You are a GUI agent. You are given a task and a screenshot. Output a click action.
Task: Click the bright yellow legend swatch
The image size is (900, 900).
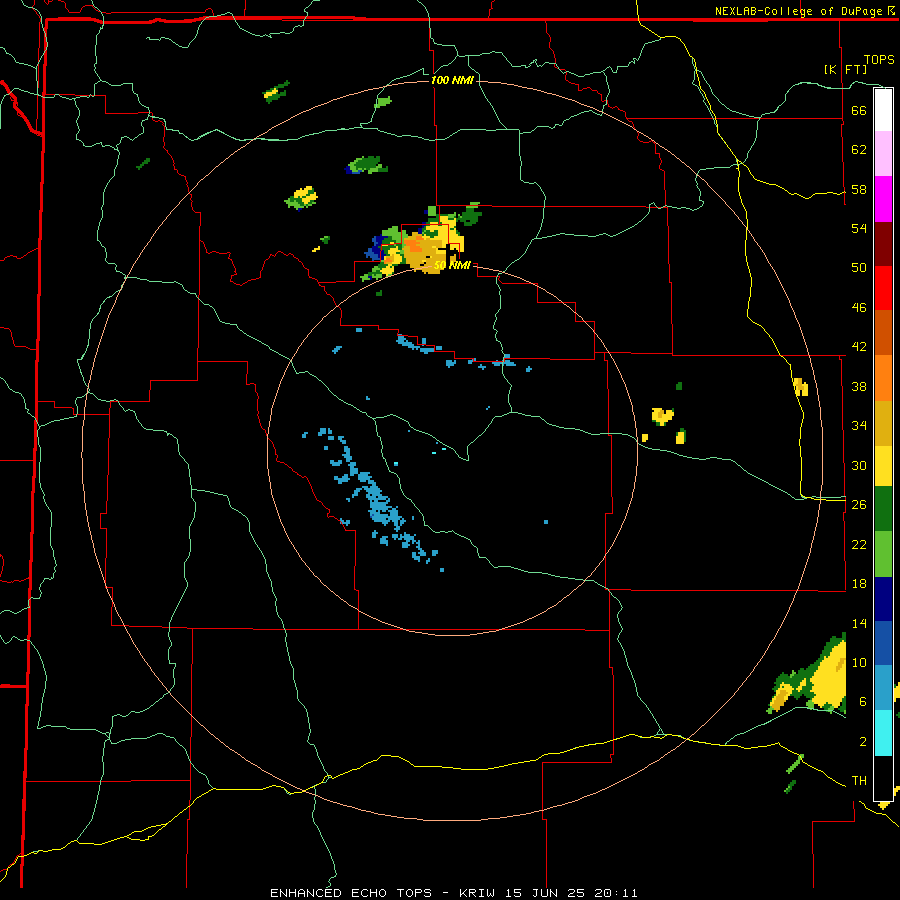tap(883, 466)
